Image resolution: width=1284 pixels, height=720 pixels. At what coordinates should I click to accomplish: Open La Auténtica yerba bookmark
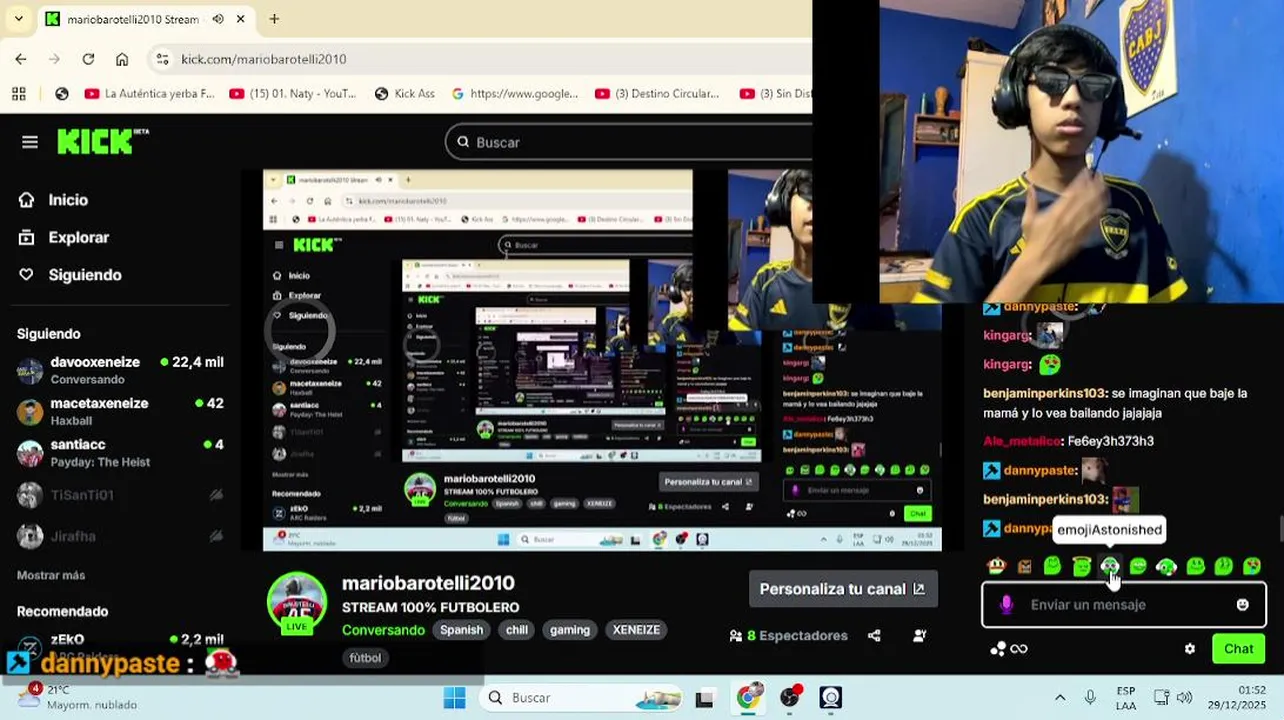click(x=150, y=94)
